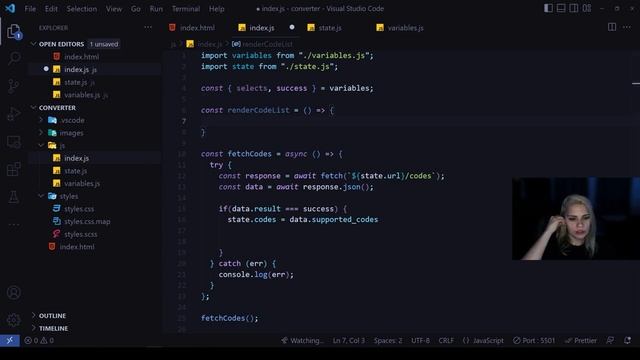Open the Go menu
The height and width of the screenshot is (360, 640).
tap(136, 9)
